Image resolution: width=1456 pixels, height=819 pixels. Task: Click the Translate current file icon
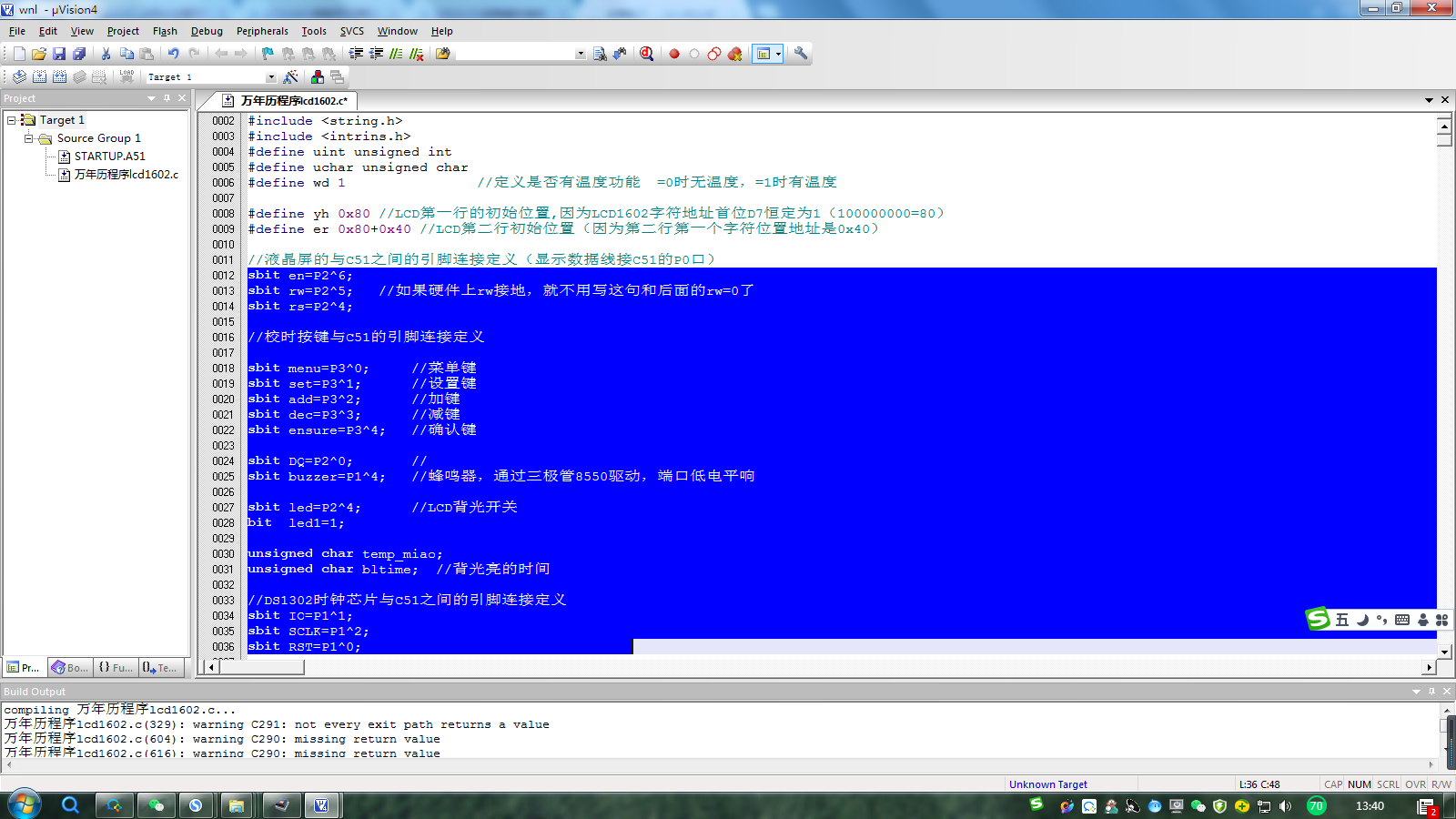[19, 76]
